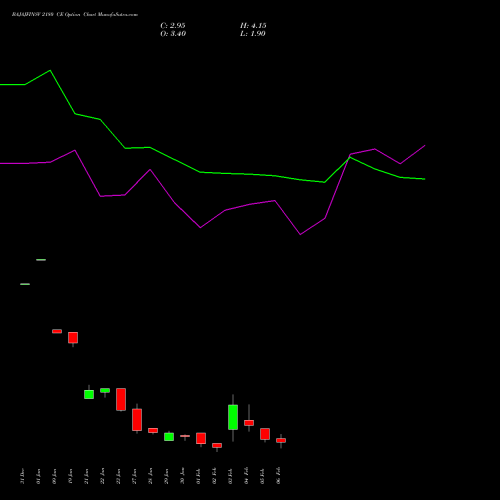Click the open value O: 3.40
Viewport: 500px width, 500px height.
coord(173,34)
